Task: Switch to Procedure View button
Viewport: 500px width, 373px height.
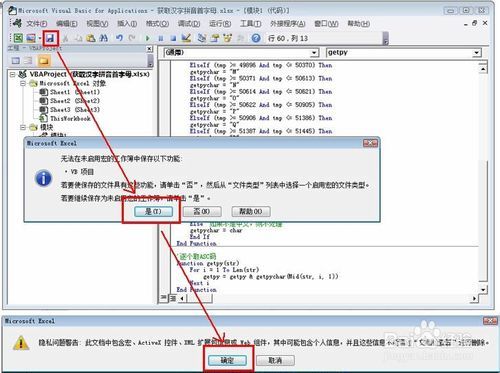Action: click(x=163, y=298)
